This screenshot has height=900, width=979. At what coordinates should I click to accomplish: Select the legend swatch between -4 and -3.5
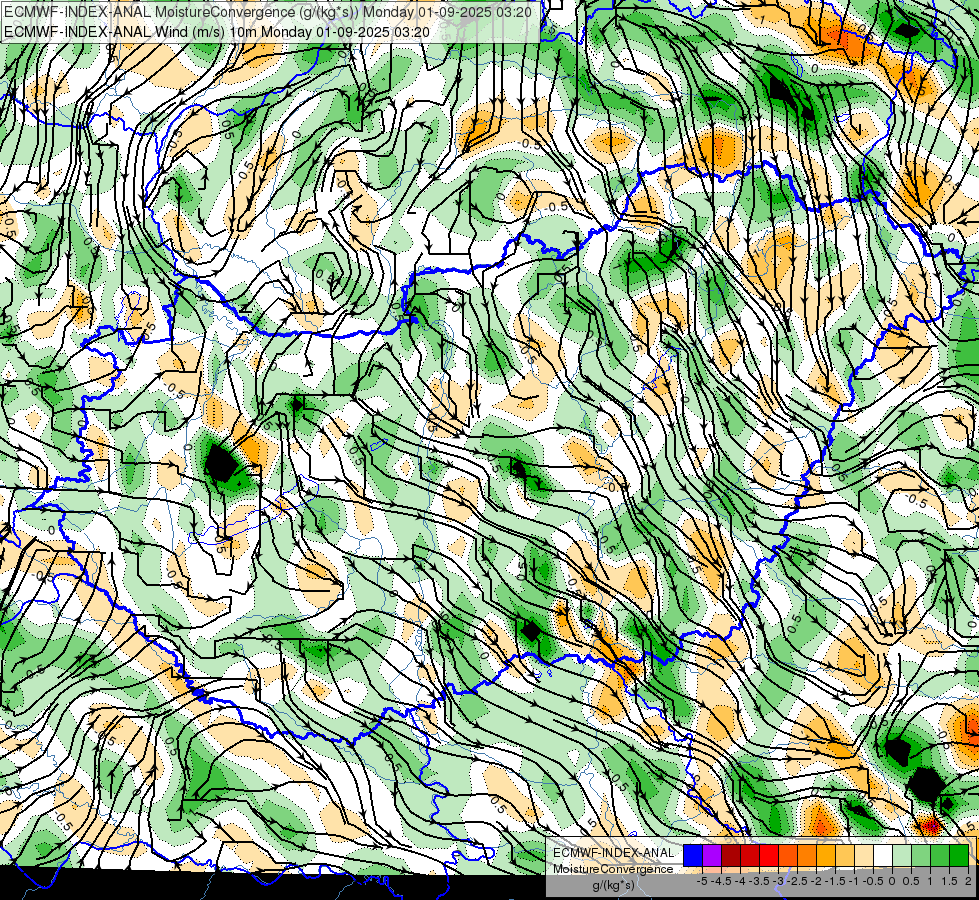(750, 855)
